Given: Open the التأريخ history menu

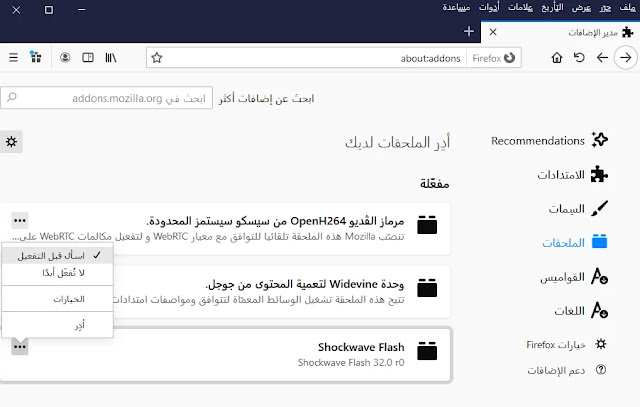Looking at the screenshot, I should point(552,7).
